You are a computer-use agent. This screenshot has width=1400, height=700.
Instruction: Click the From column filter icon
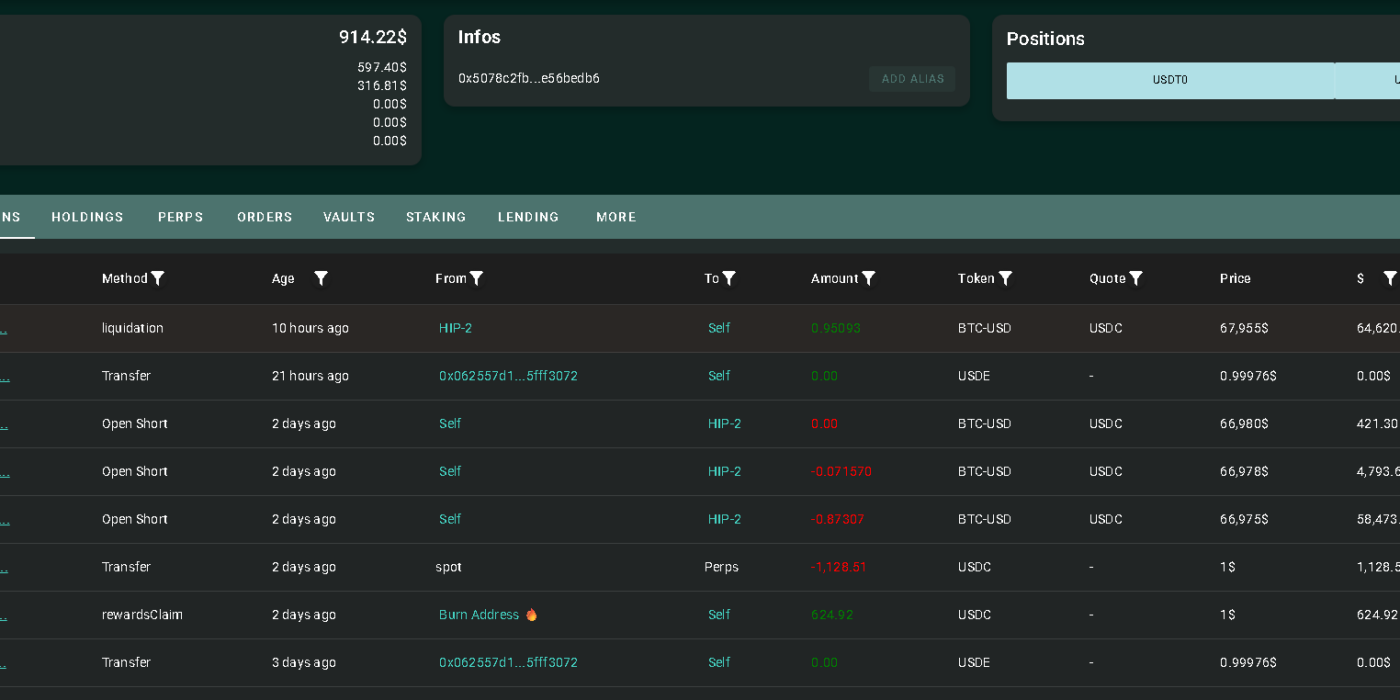[477, 279]
